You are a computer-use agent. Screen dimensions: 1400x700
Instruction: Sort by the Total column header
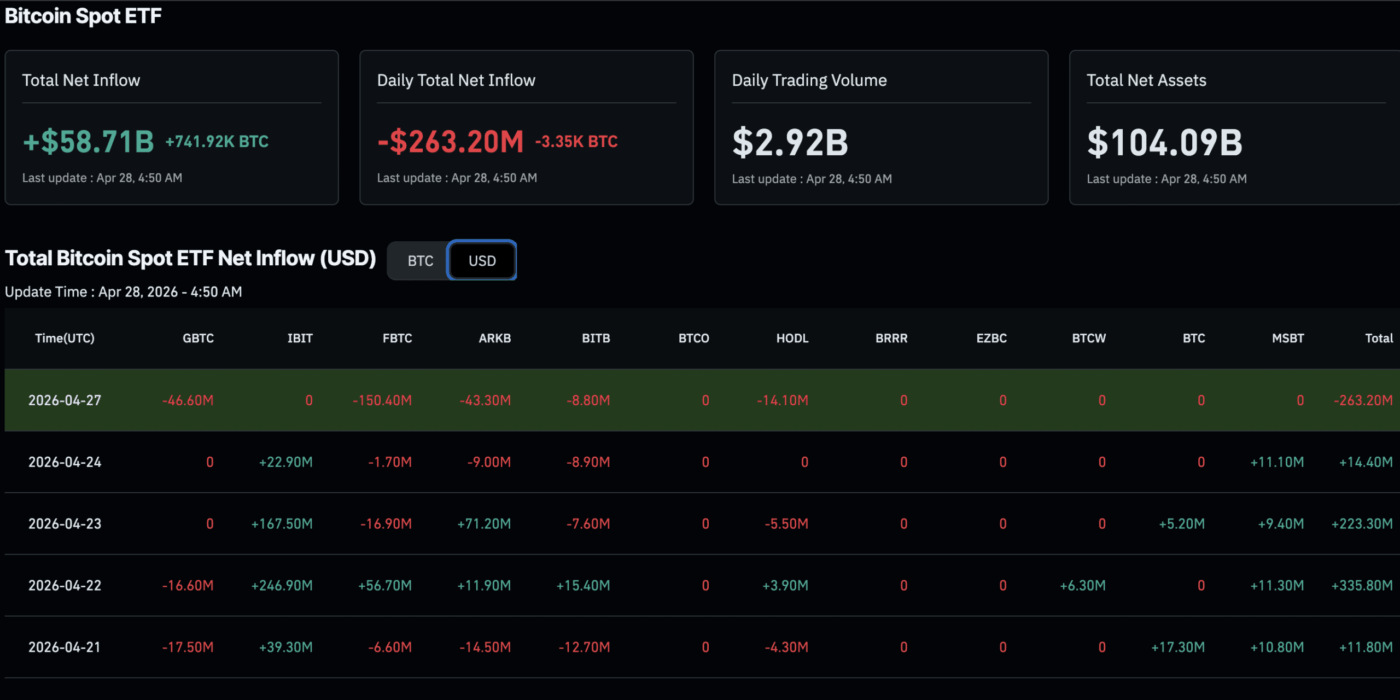[x=1378, y=338]
